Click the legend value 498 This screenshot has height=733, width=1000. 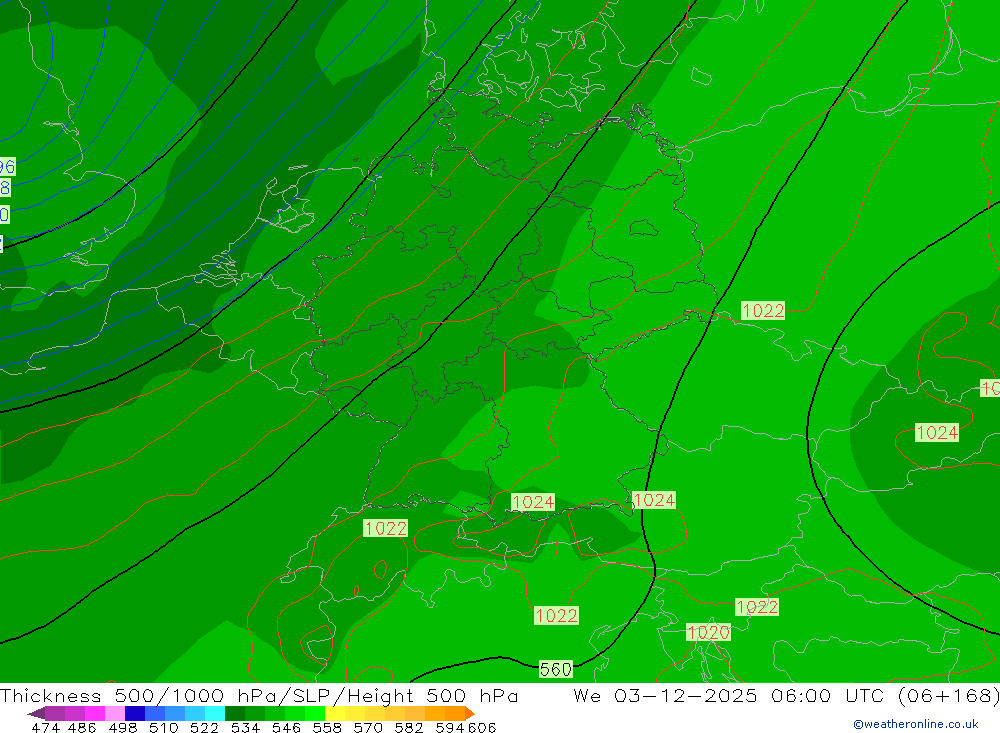point(123,727)
